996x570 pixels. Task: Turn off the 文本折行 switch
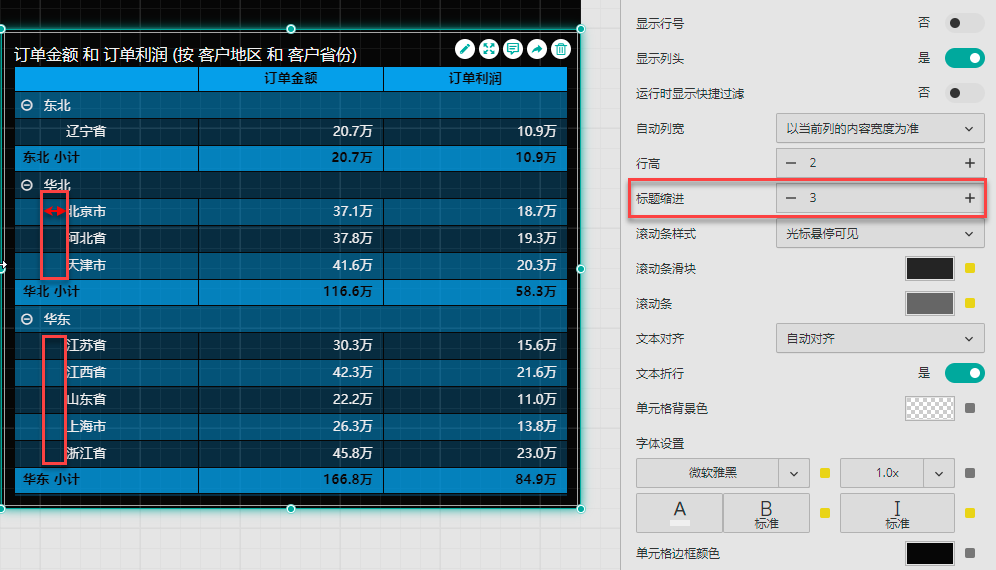coord(964,373)
